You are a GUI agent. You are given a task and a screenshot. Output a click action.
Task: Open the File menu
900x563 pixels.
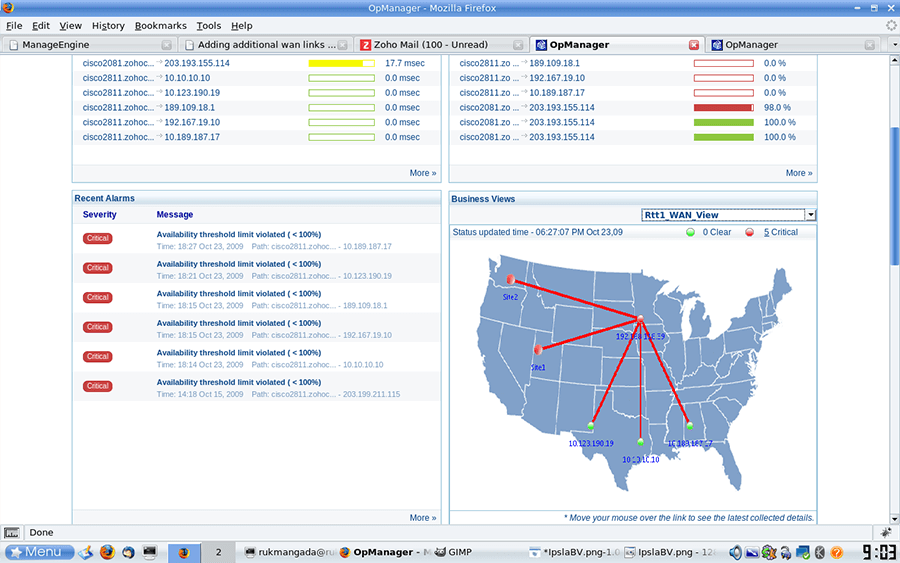[14, 26]
